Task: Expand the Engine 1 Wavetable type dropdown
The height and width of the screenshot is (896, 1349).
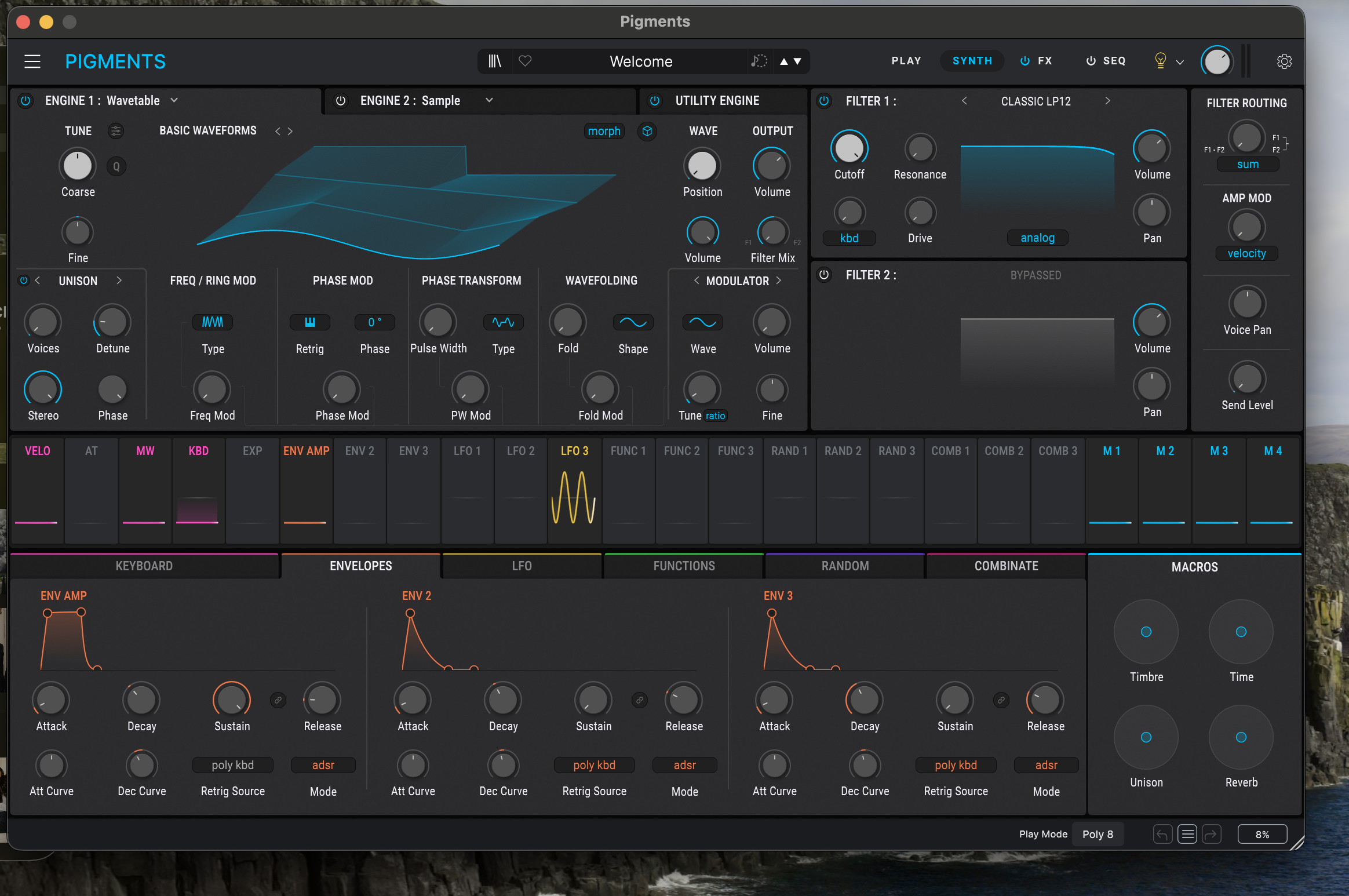Action: coord(174,100)
